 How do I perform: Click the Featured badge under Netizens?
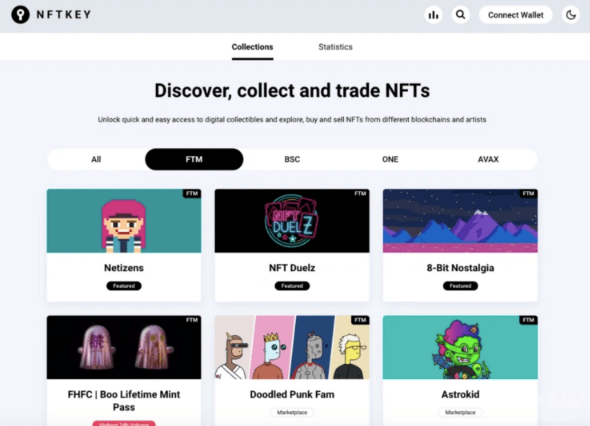[x=124, y=286]
